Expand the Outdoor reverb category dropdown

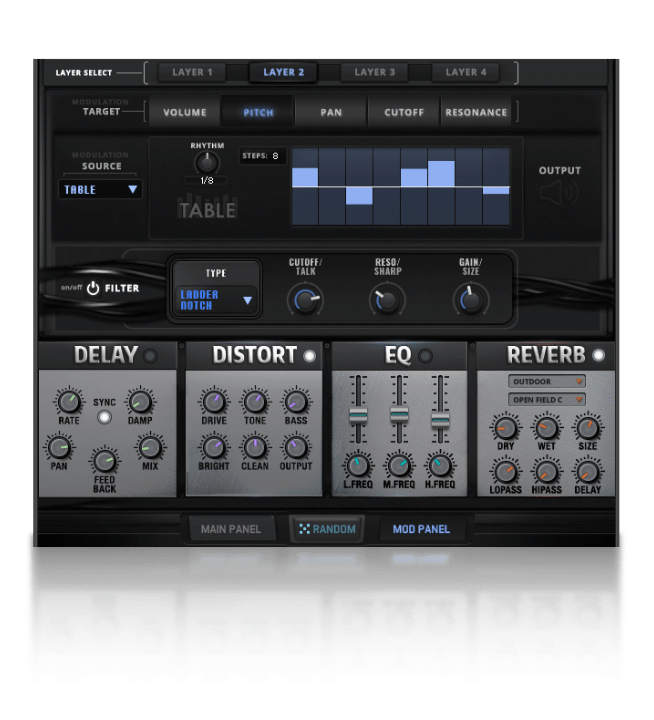point(547,382)
